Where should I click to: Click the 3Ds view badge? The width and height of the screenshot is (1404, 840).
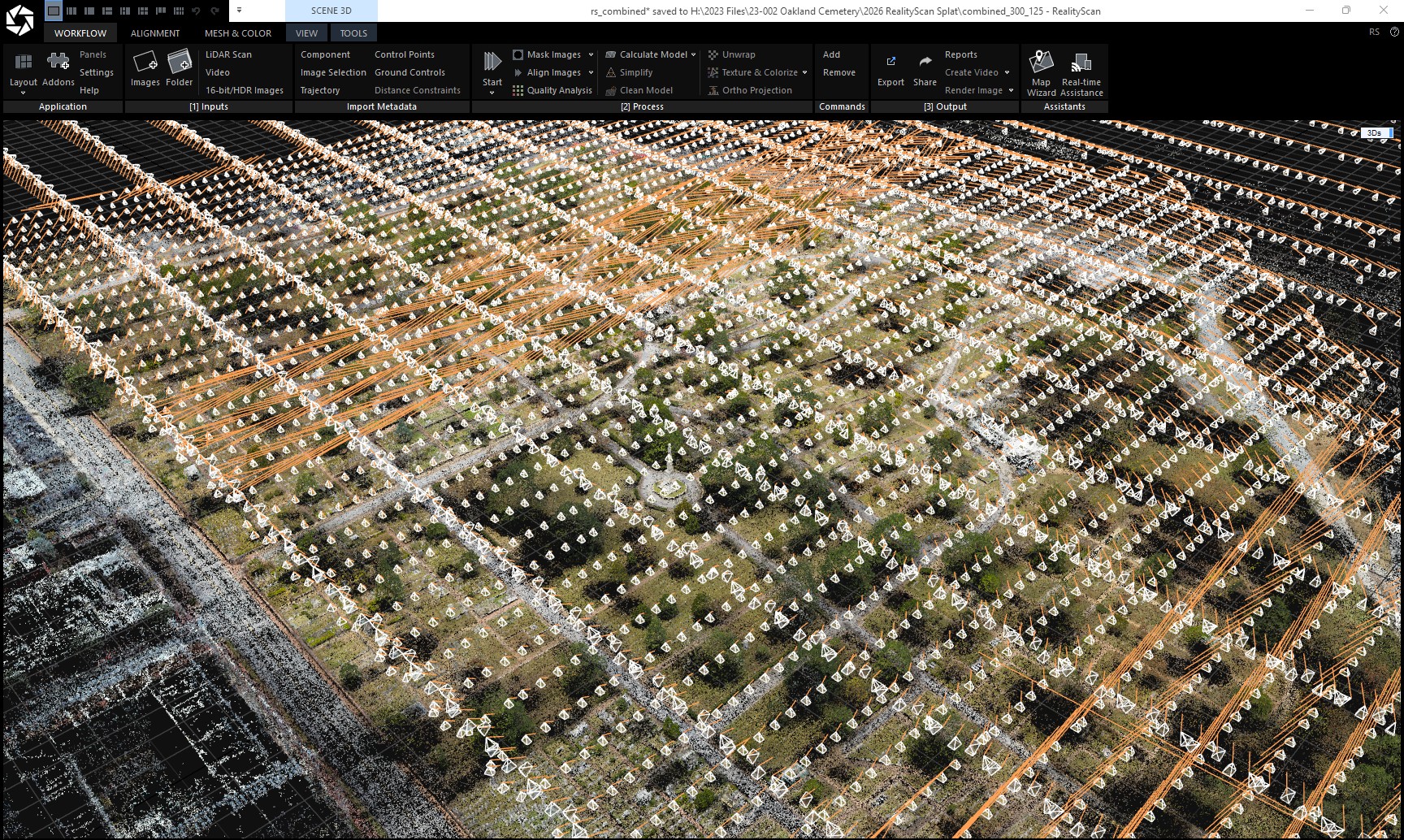(1376, 132)
